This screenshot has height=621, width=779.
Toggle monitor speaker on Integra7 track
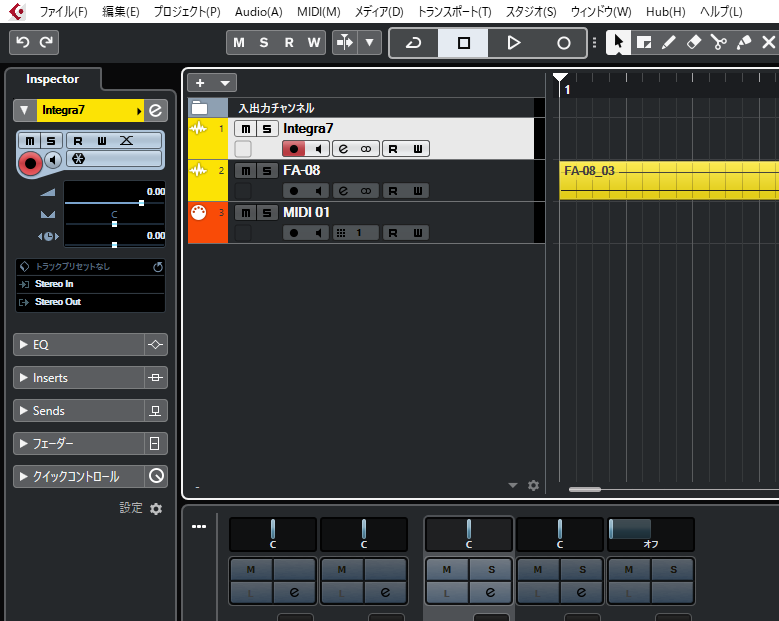pos(318,149)
